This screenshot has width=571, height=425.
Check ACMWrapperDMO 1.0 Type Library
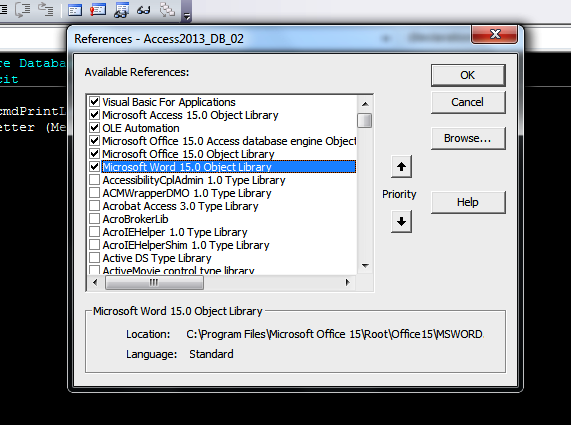coord(94,193)
